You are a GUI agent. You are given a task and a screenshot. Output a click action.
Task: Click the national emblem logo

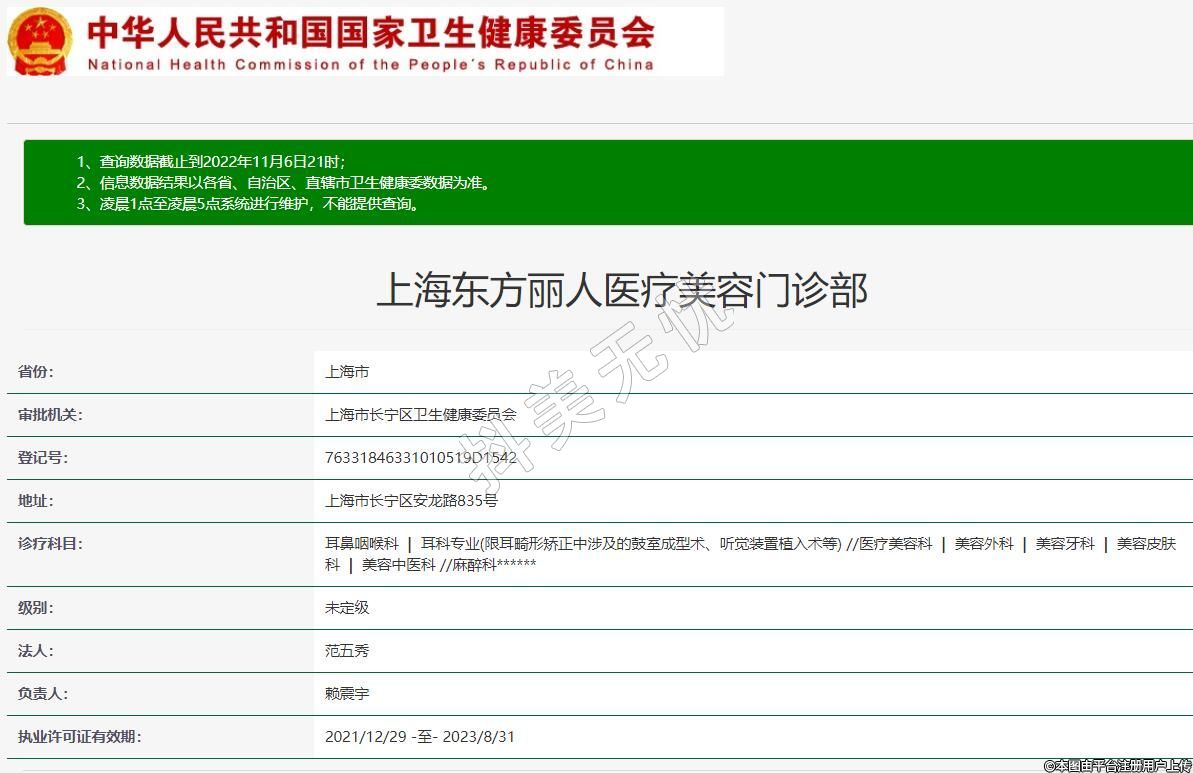pos(40,41)
